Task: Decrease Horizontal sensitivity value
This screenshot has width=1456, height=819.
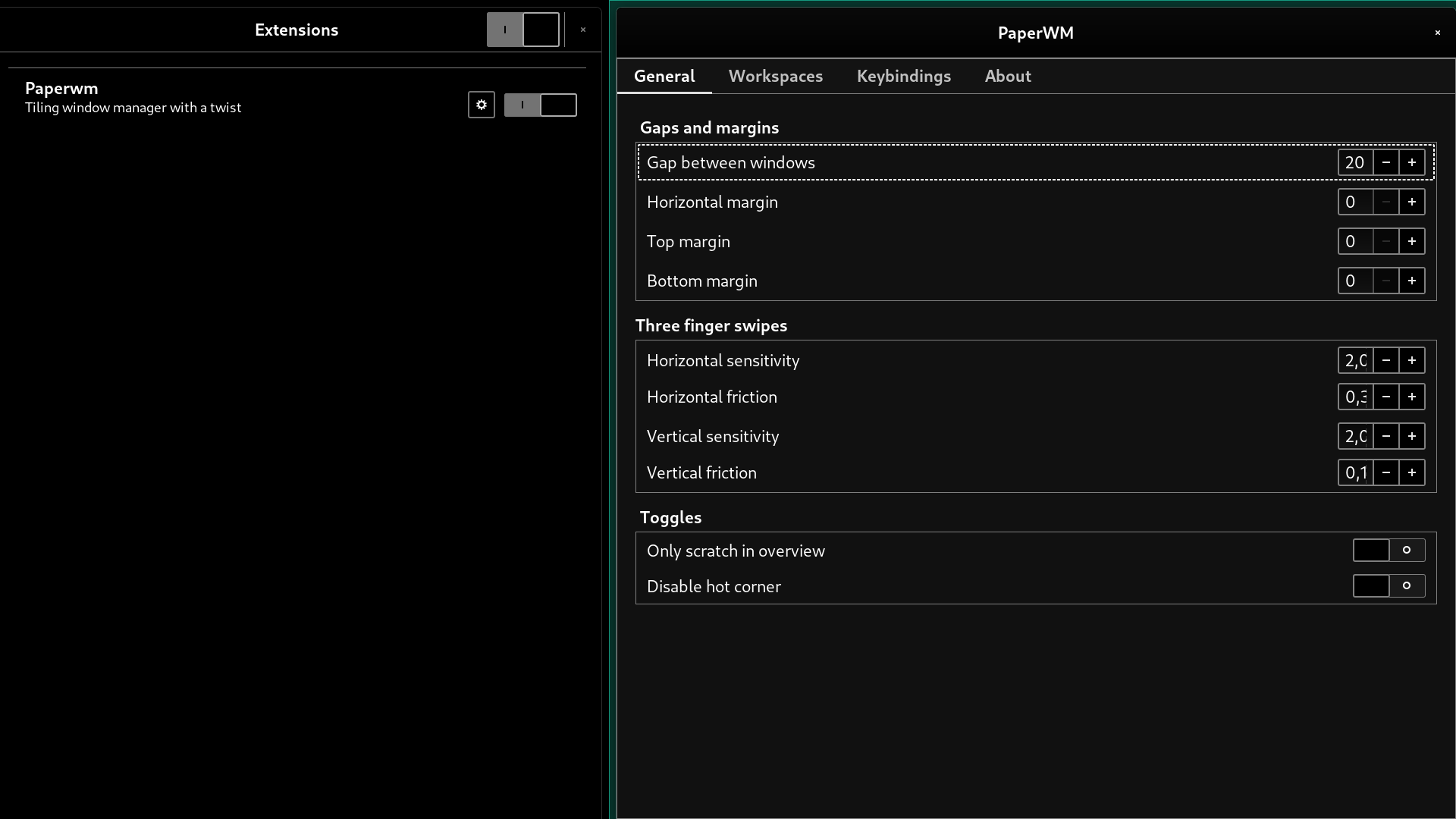Action: [x=1386, y=360]
